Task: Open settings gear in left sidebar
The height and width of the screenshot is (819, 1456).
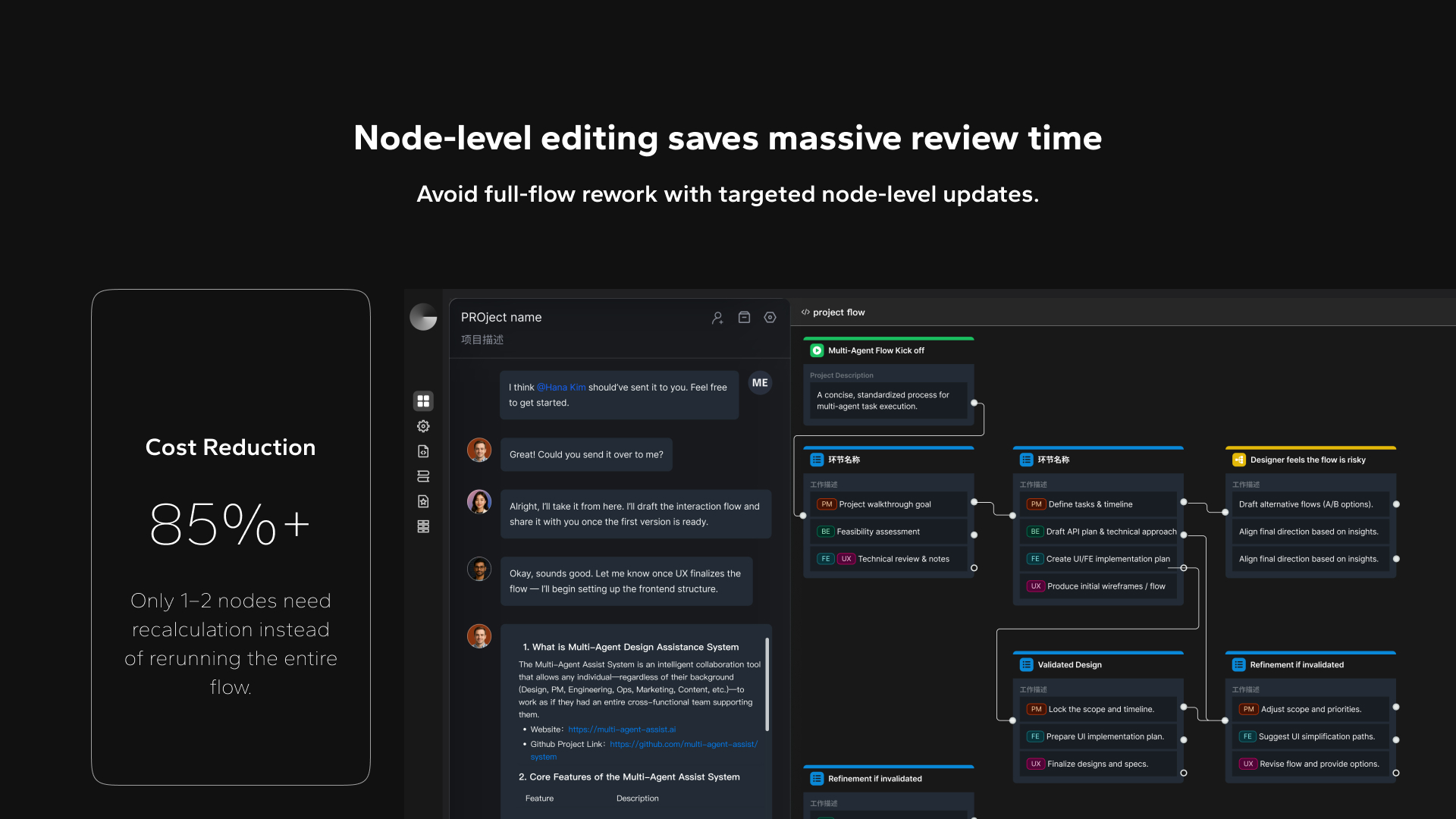Action: click(x=423, y=426)
